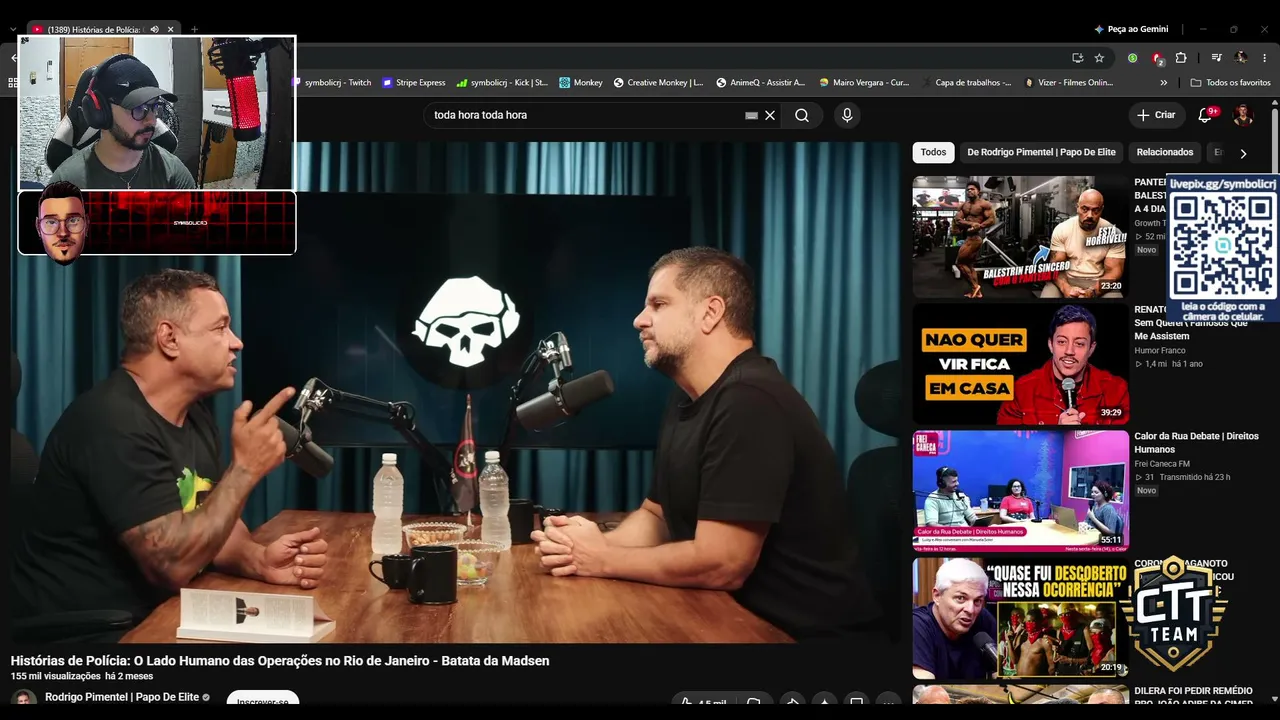Open the Calor da Rua Debate thumbnail

click(x=1020, y=491)
